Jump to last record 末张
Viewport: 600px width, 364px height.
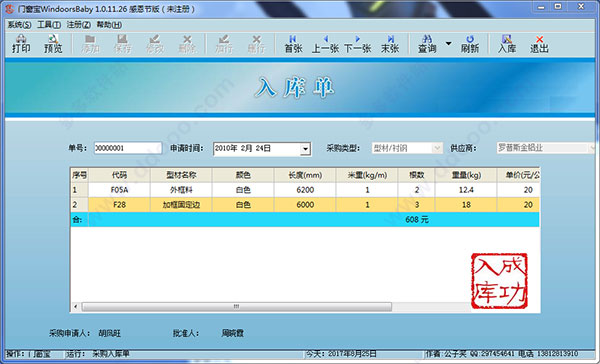click(390, 44)
